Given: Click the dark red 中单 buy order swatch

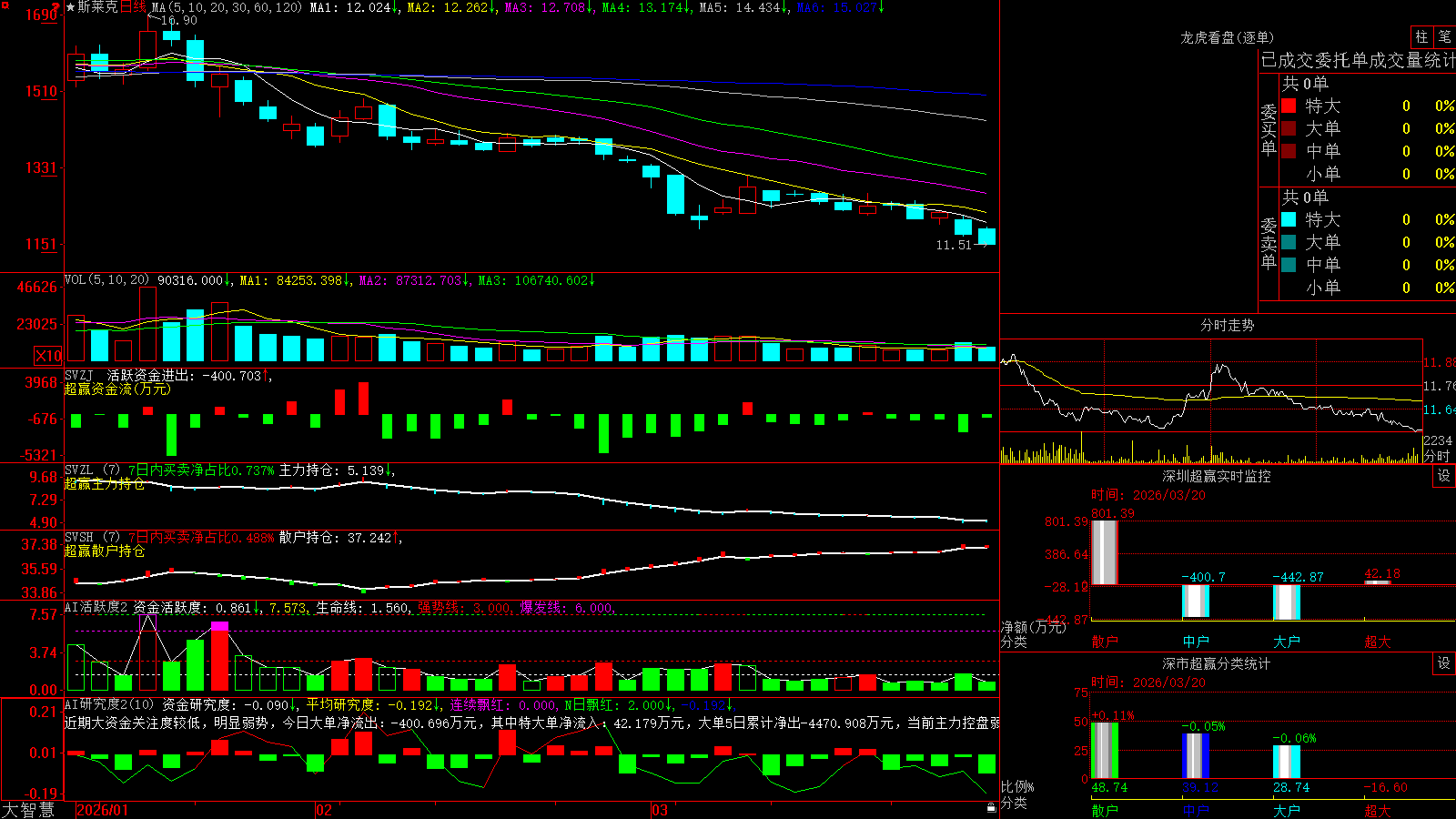Looking at the screenshot, I should tap(1289, 151).
